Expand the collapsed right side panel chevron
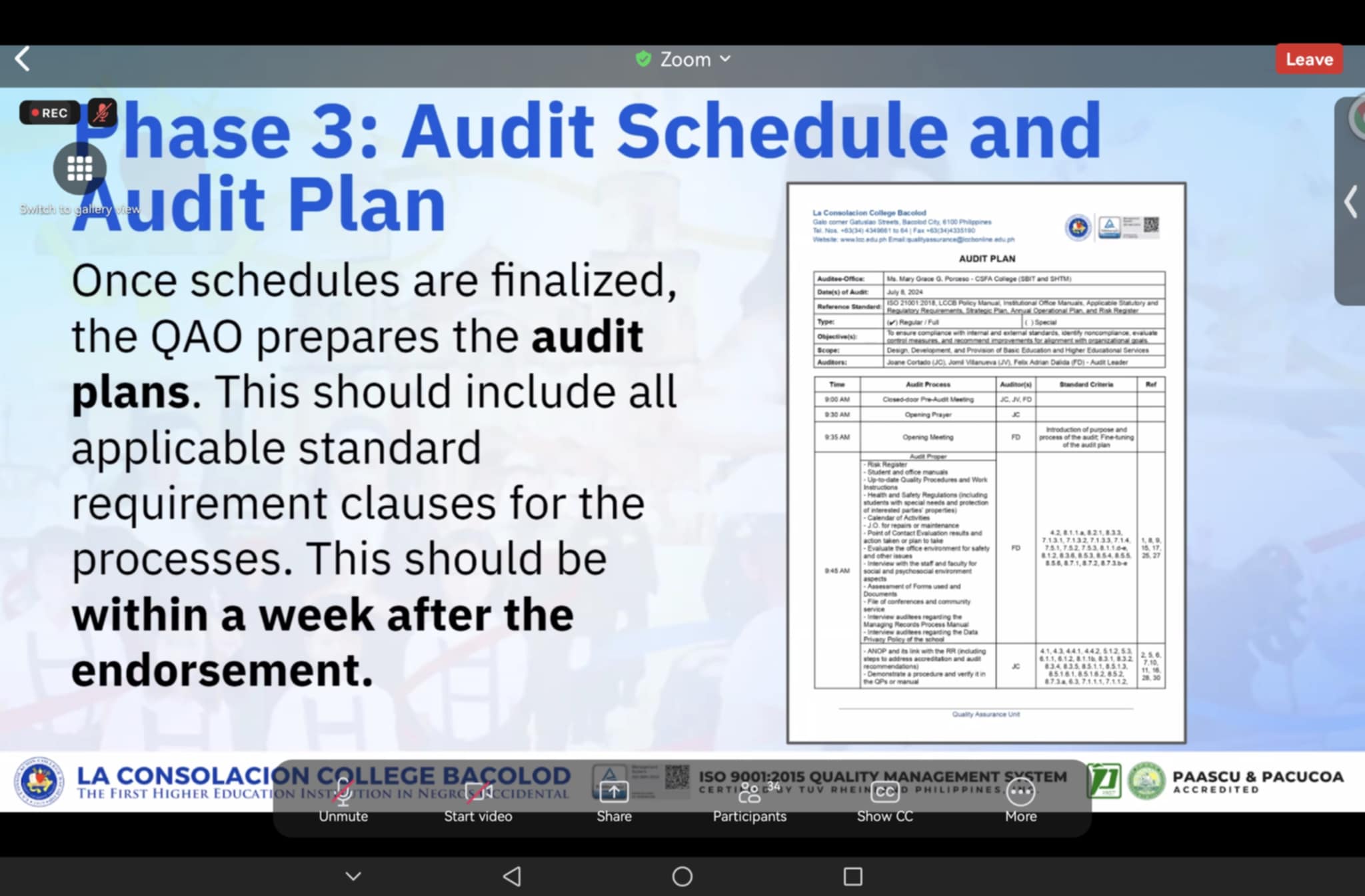The width and height of the screenshot is (1365, 896). 1350,202
